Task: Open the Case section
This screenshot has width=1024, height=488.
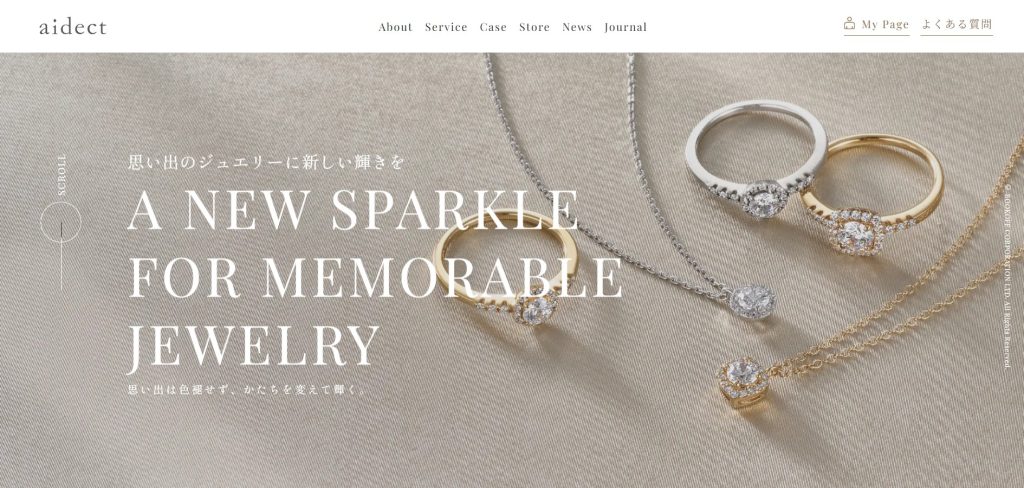Action: pyautogui.click(x=493, y=27)
